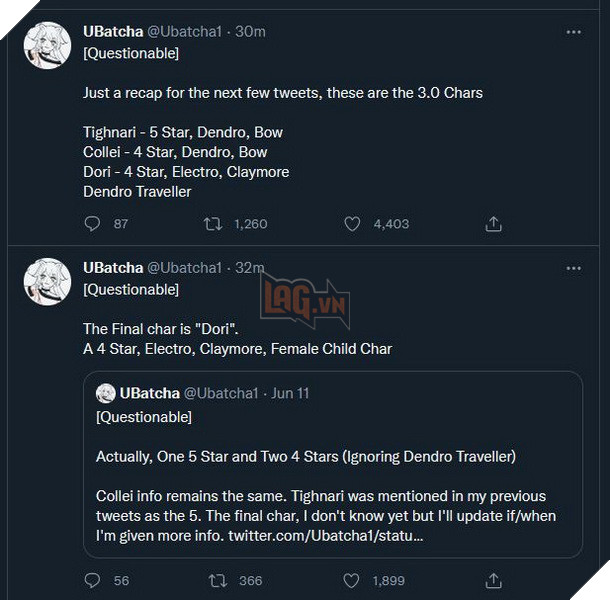
Task: Click the 30m timestamp link
Action: pos(250,32)
